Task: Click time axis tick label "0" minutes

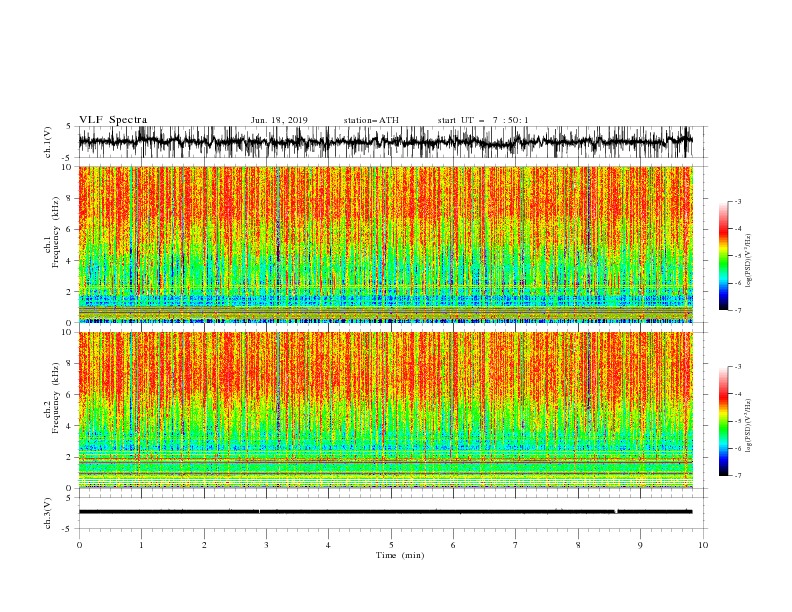Action: tap(79, 545)
